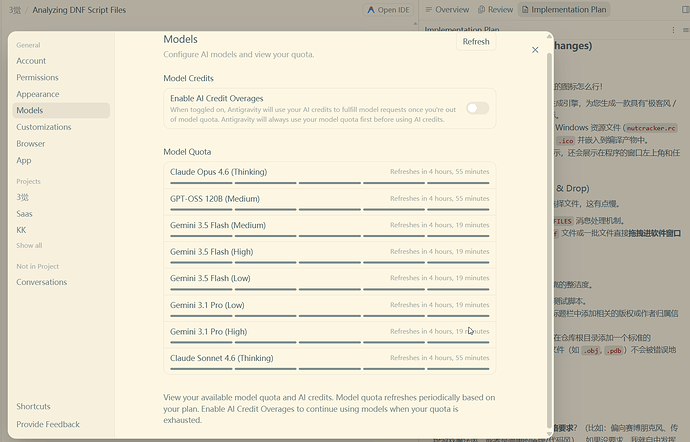Open the three-dot menu in Implementation Plan panel
The height and width of the screenshot is (442, 690).
tap(673, 30)
